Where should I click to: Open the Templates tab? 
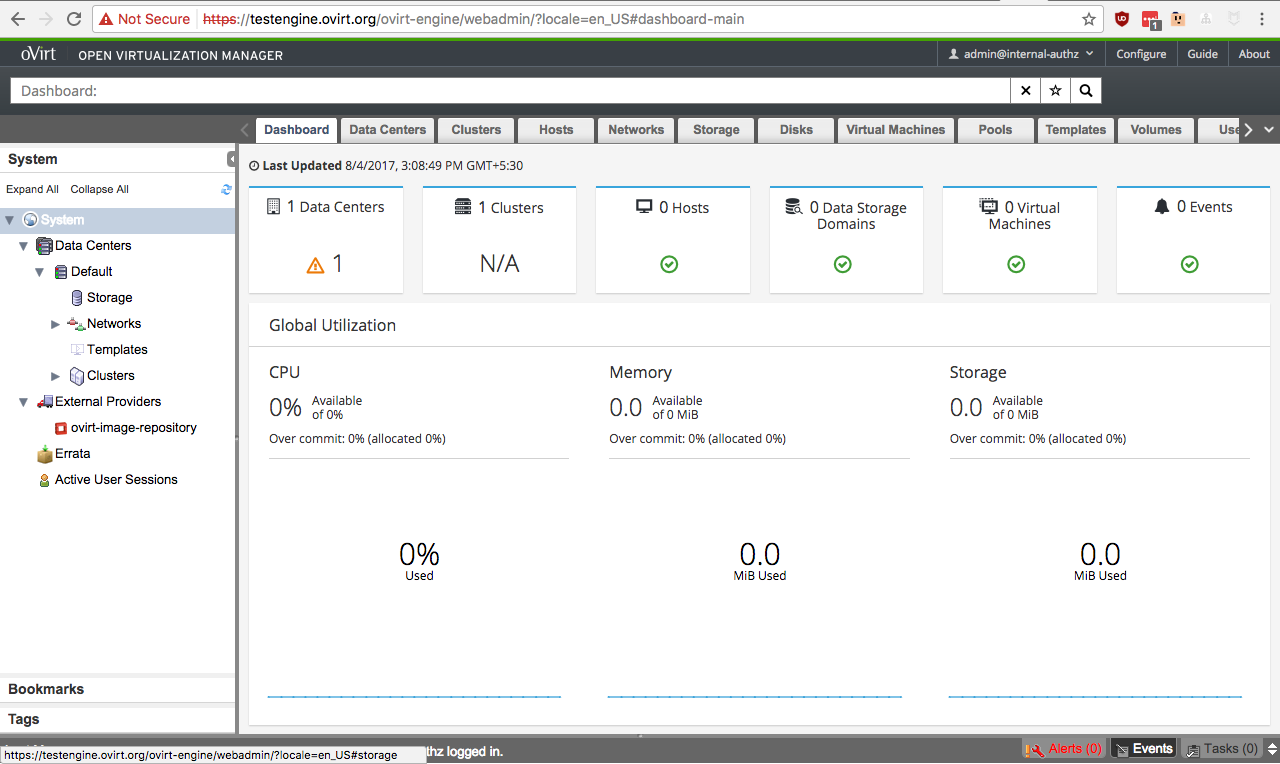pyautogui.click(x=1076, y=130)
